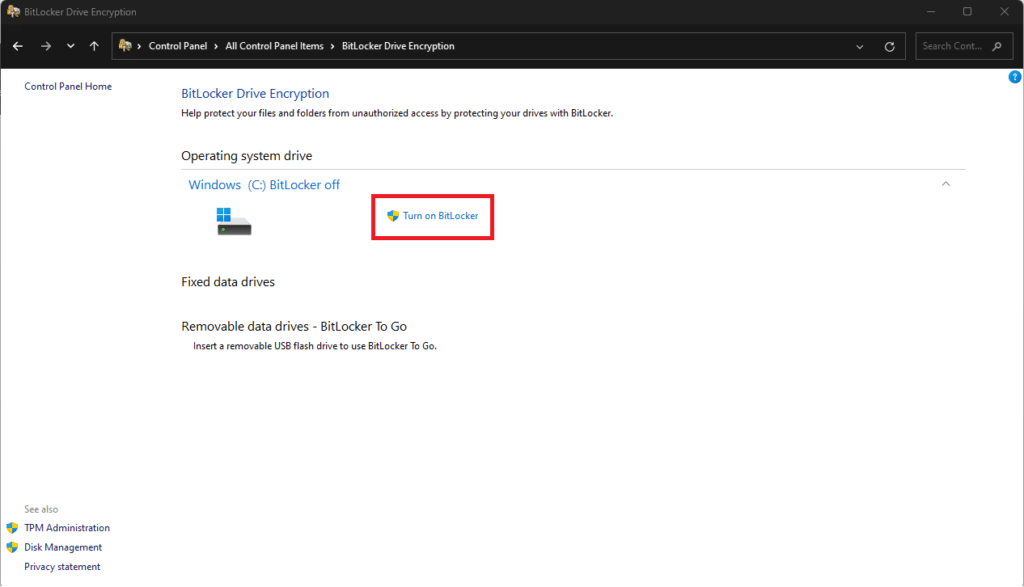Open the Privacy statement link
Image resolution: width=1024 pixels, height=587 pixels.
[62, 567]
